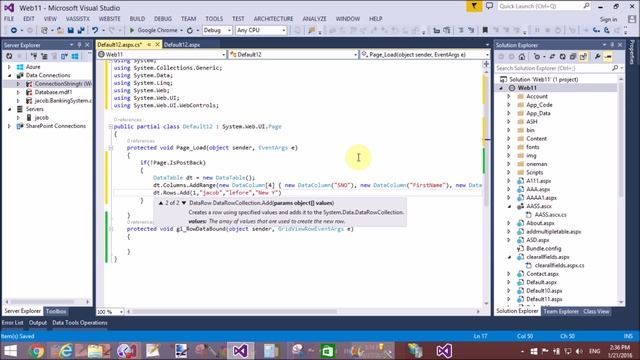Open Chrome from the taskbar

[37, 351]
